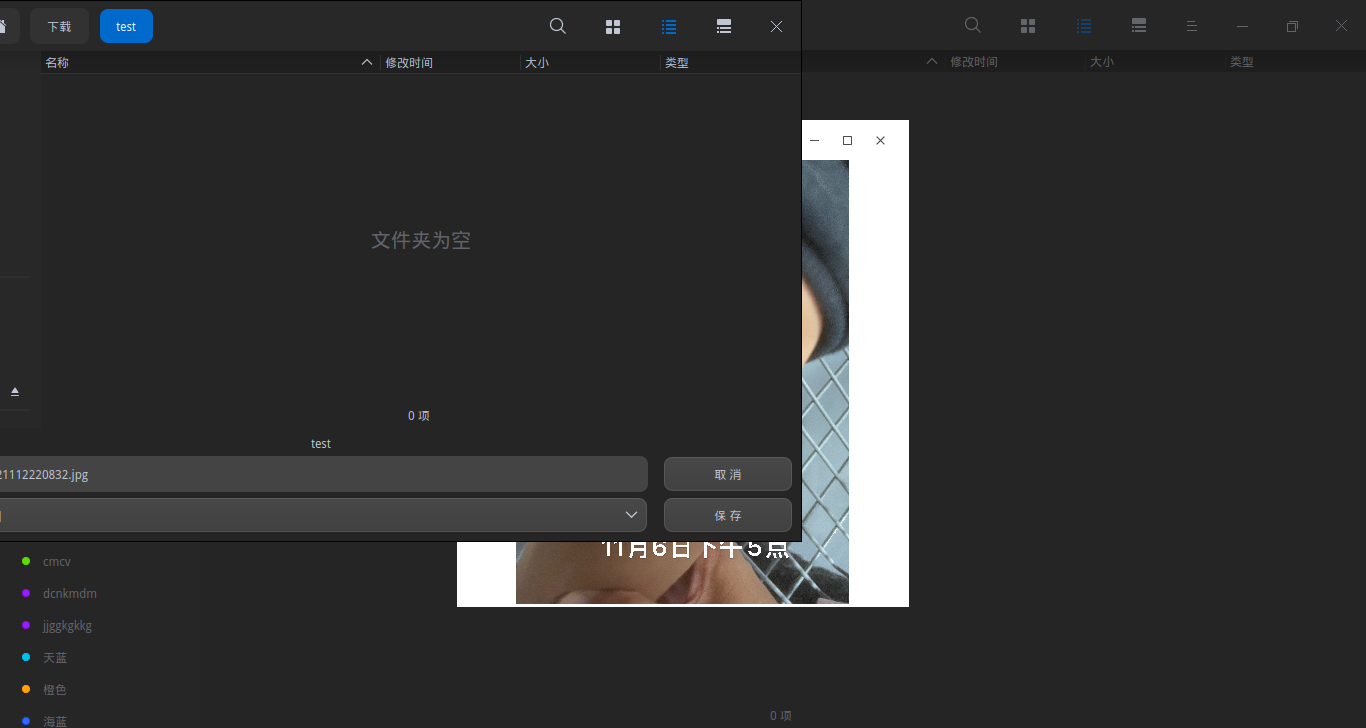Click the eject icon in the left sidebar
1366x728 pixels.
(15, 391)
